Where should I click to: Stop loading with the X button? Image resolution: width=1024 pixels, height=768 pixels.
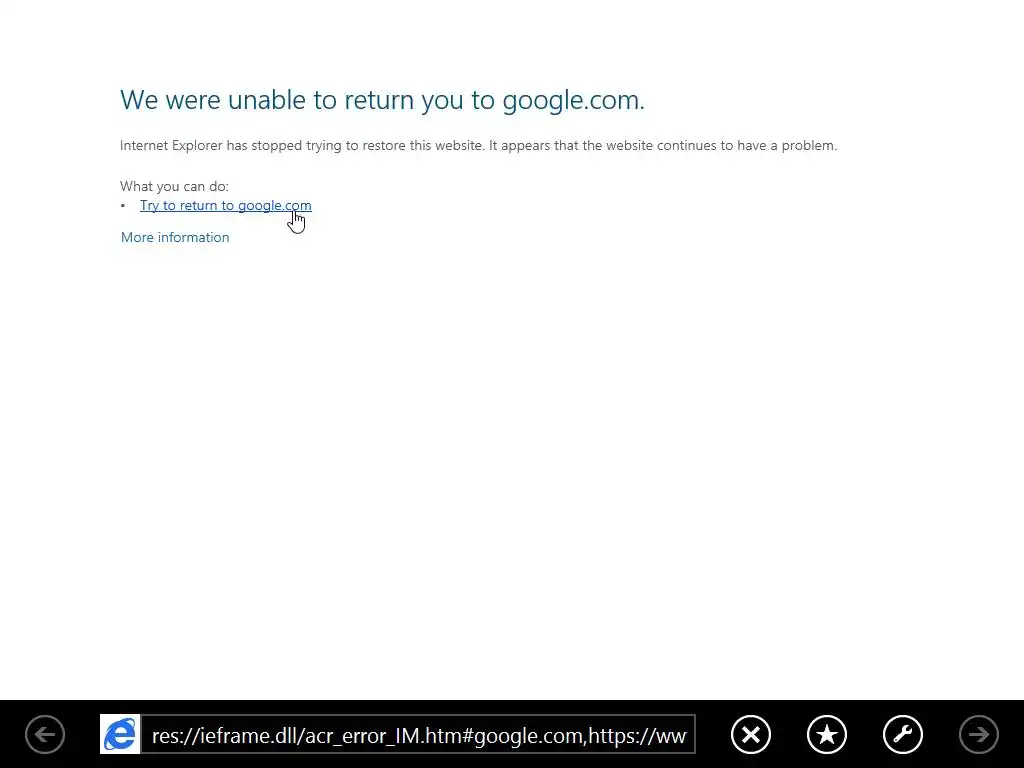(x=751, y=735)
